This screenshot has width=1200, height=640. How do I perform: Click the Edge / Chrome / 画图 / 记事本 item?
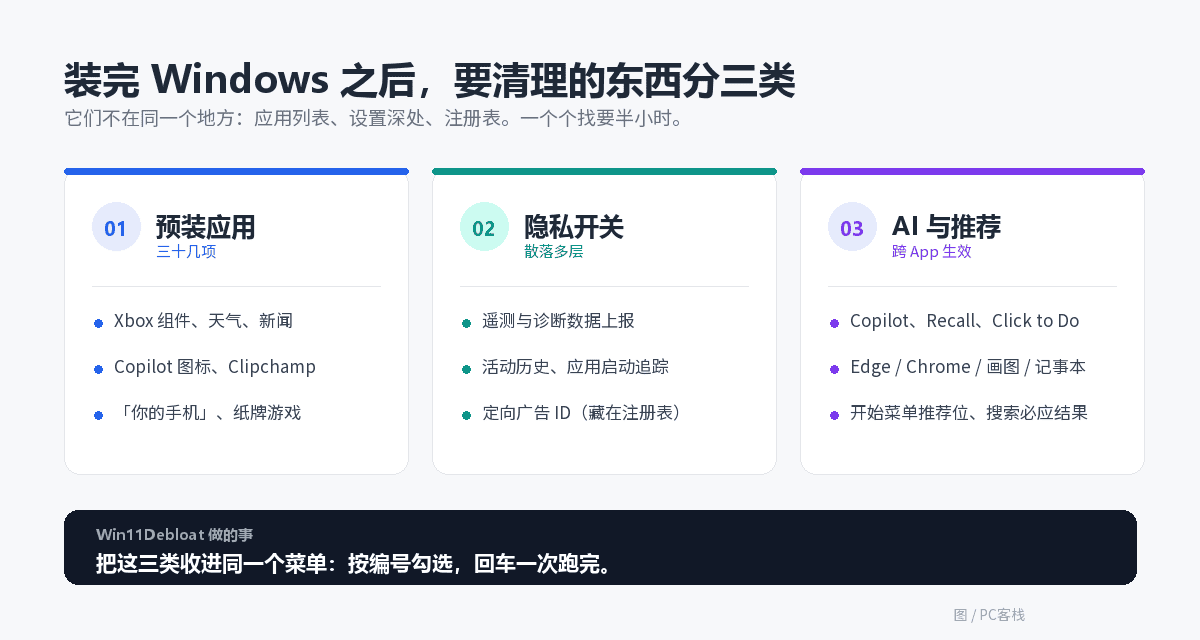(968, 367)
